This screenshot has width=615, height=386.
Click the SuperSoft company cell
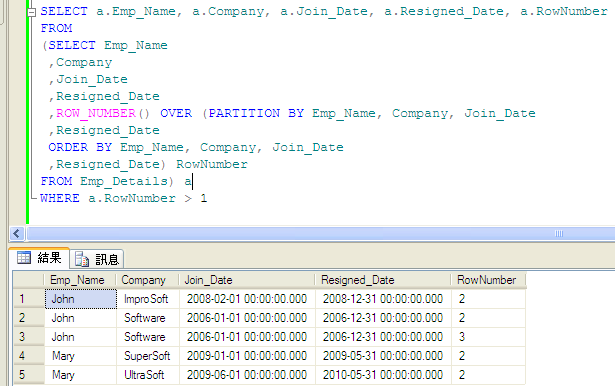(x=148, y=356)
